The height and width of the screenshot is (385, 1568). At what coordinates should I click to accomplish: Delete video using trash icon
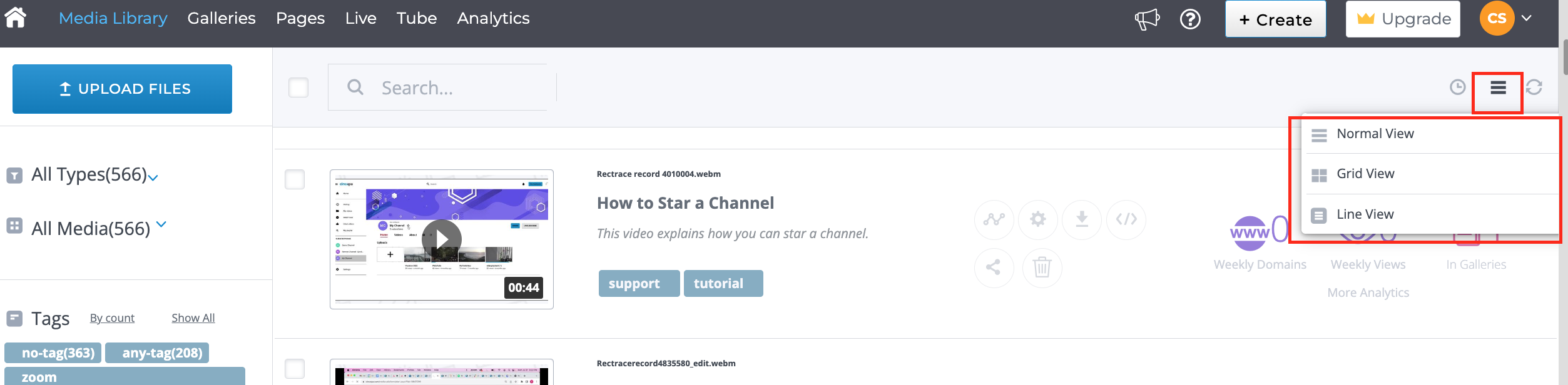1042,267
